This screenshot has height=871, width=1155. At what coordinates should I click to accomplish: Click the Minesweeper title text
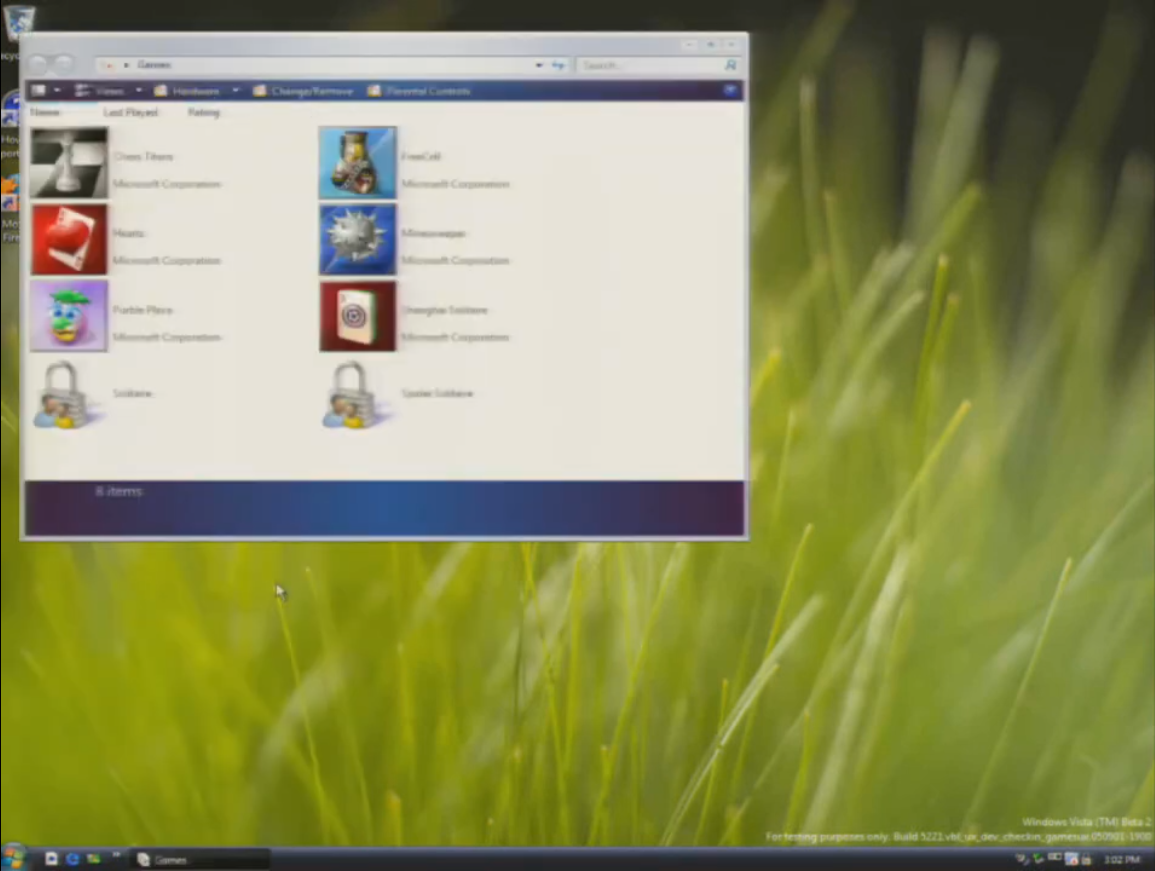(x=434, y=233)
